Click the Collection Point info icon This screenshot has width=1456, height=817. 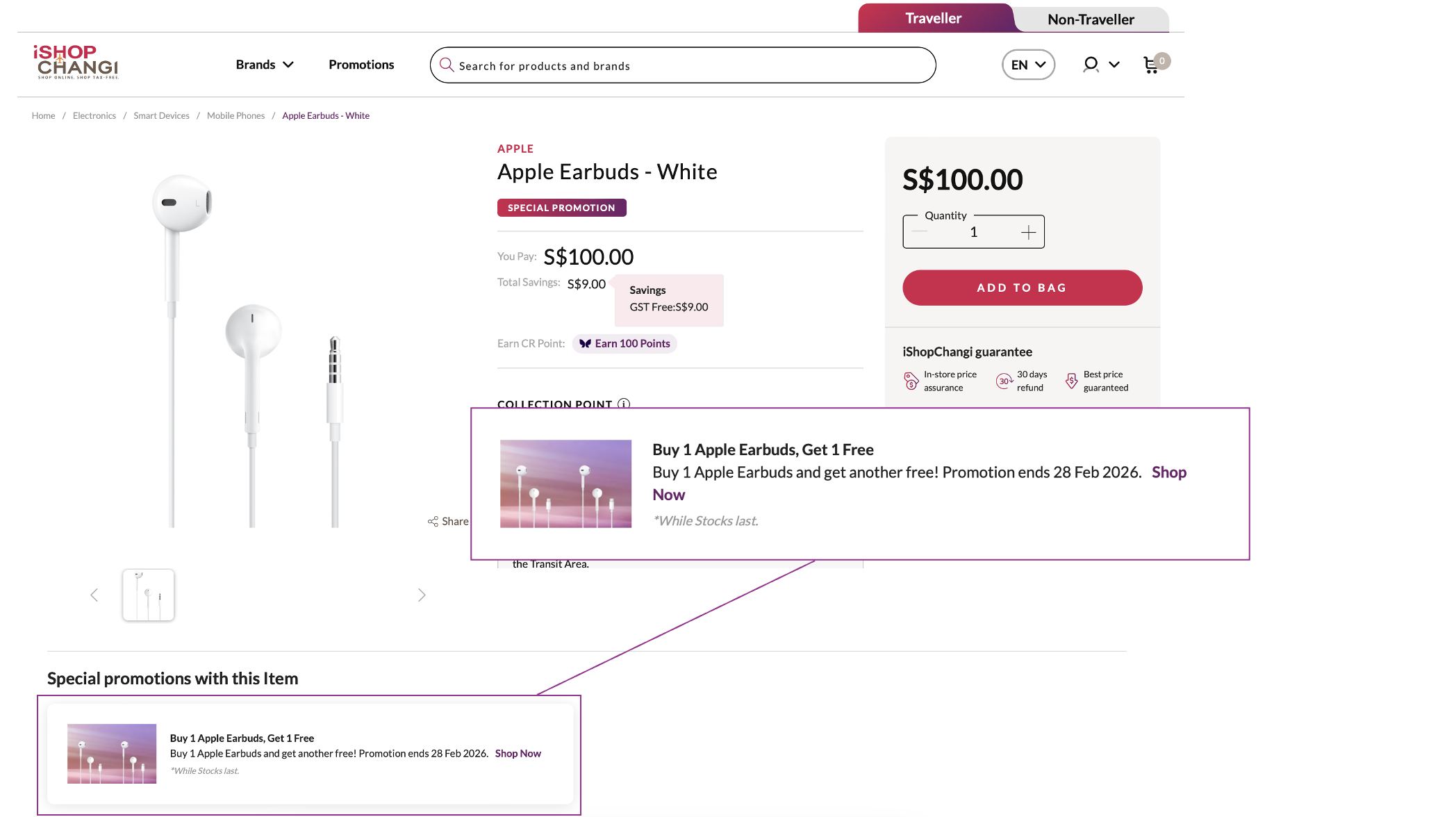[x=624, y=404]
